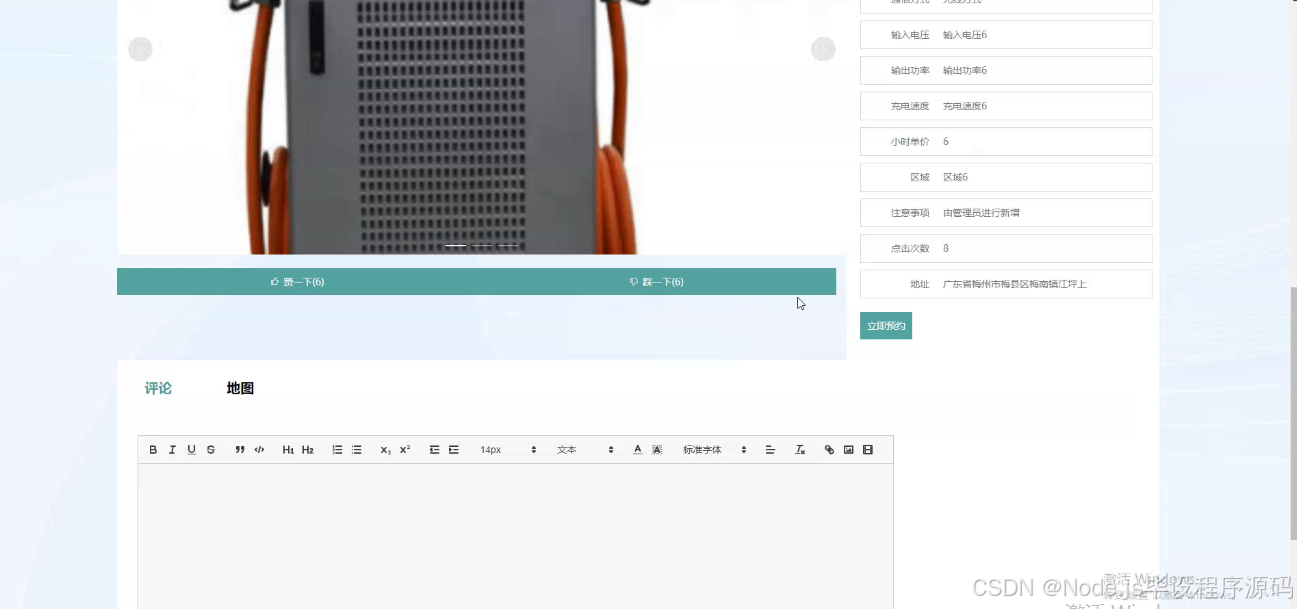The image size is (1297, 609).
Task: Select the first carousel indicator
Action: coord(455,245)
